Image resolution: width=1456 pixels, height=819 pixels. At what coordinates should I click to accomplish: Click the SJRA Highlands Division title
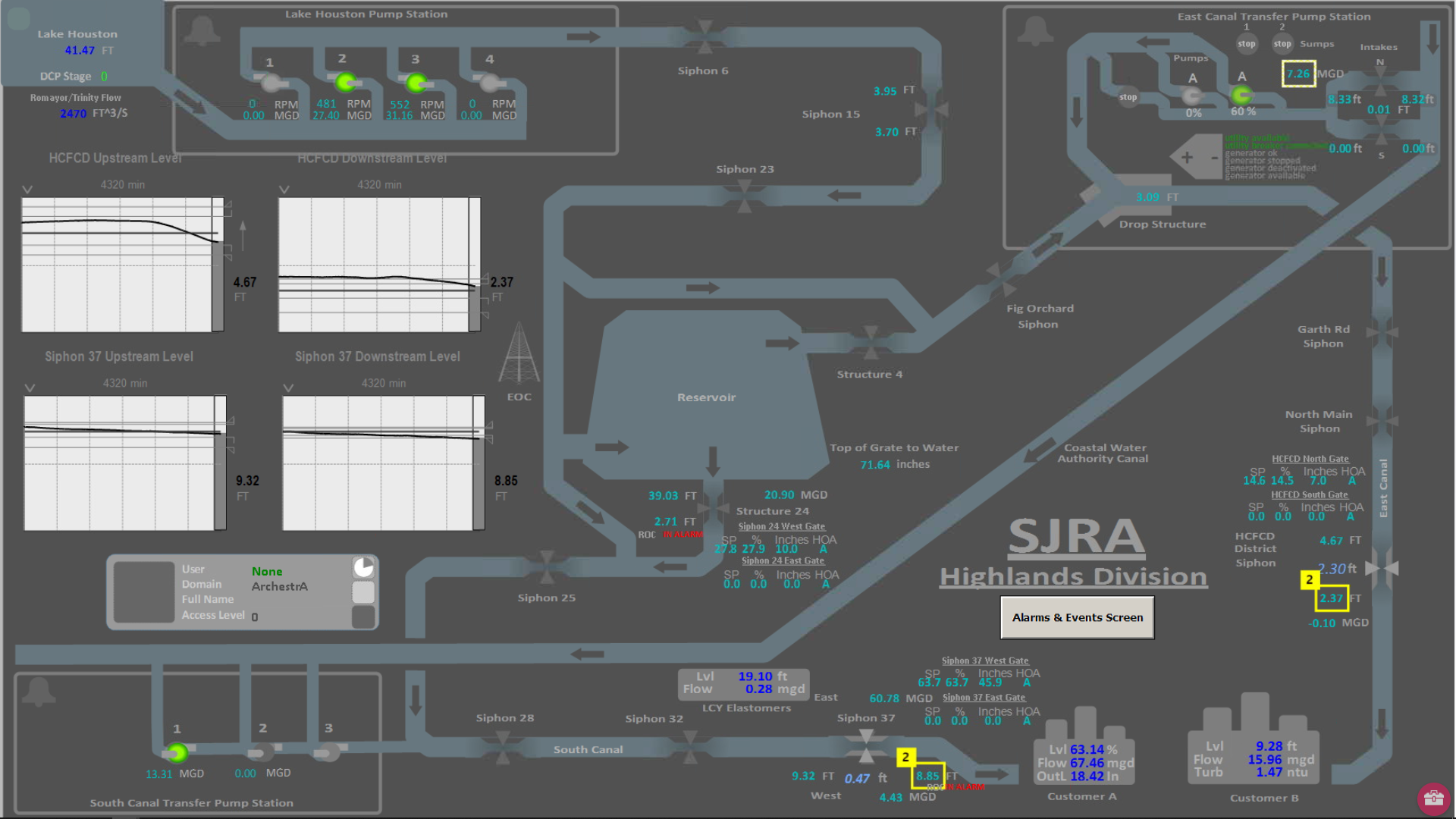(1074, 554)
